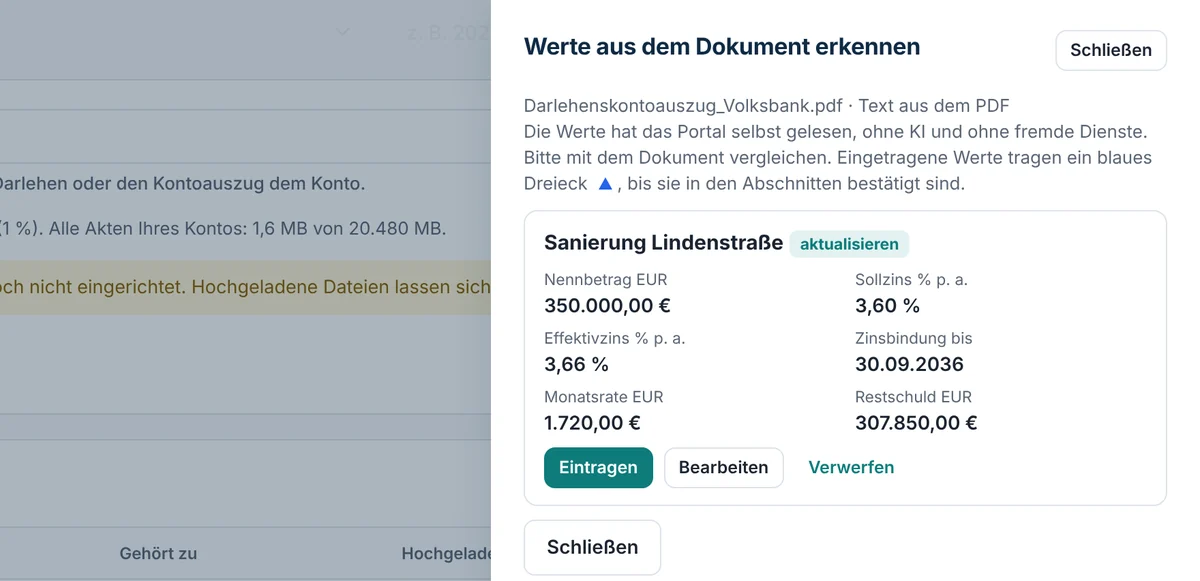1200x581 pixels.
Task: Select the Zinsbindung date 30.09.2036
Action: [x=909, y=364]
